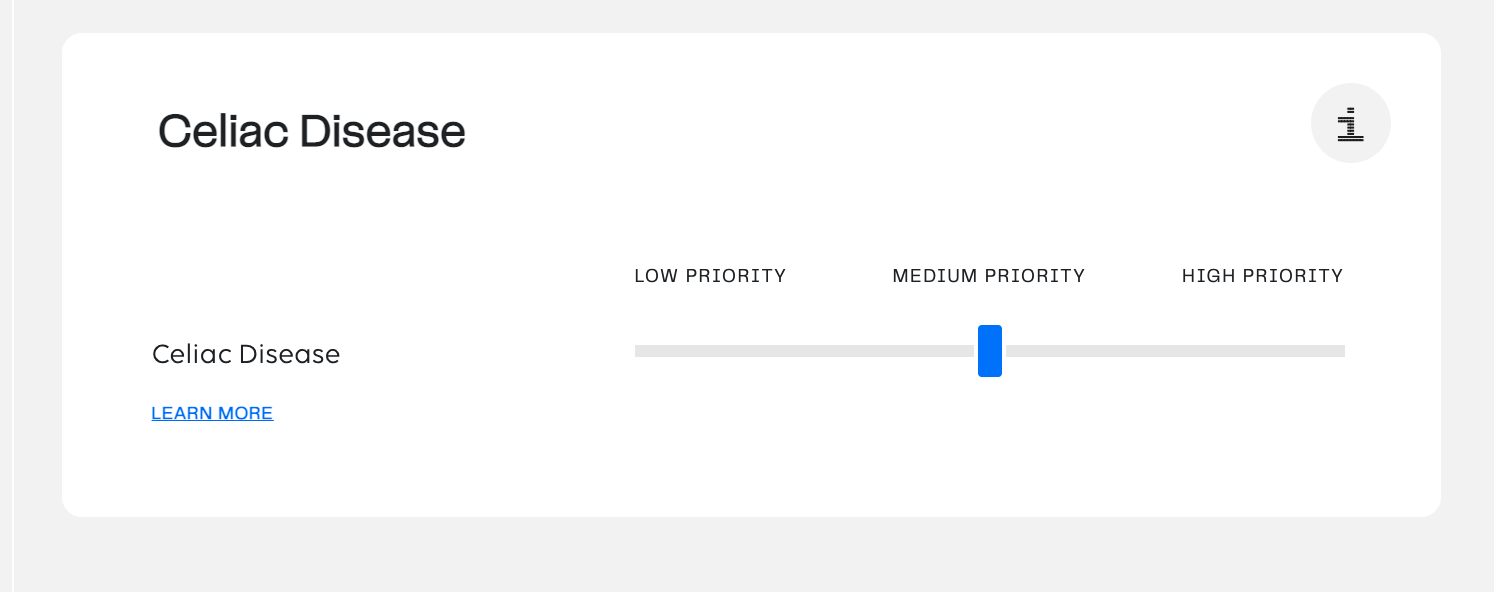Open the Celiac Disease info icon
The width and height of the screenshot is (1494, 592).
[x=1350, y=123]
